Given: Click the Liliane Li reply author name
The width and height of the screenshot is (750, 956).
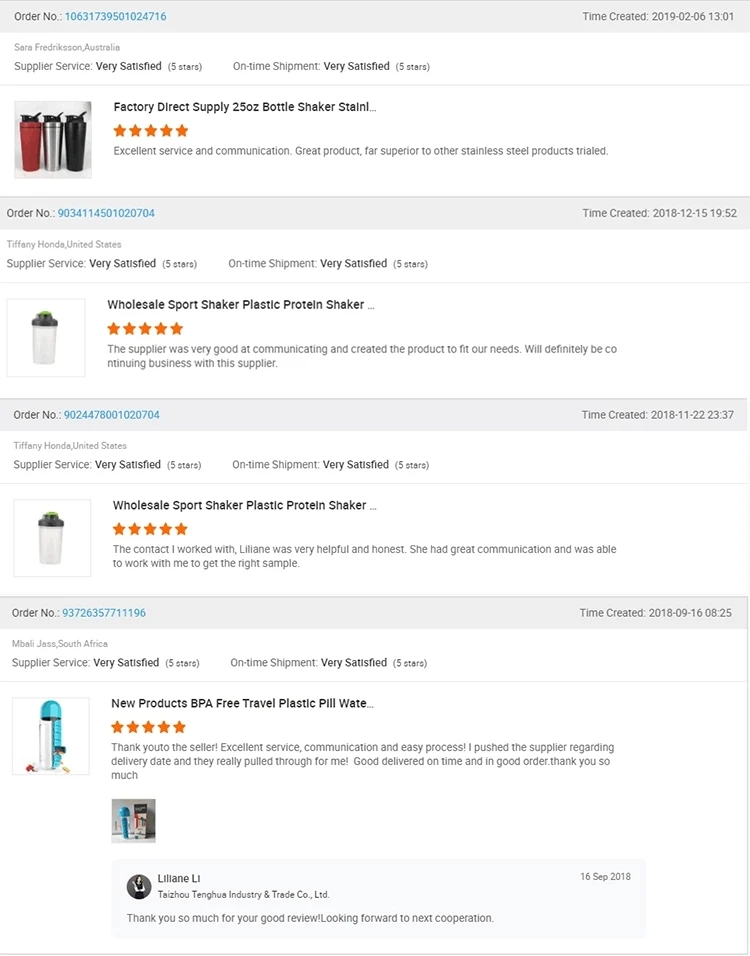Looking at the screenshot, I should (179, 879).
